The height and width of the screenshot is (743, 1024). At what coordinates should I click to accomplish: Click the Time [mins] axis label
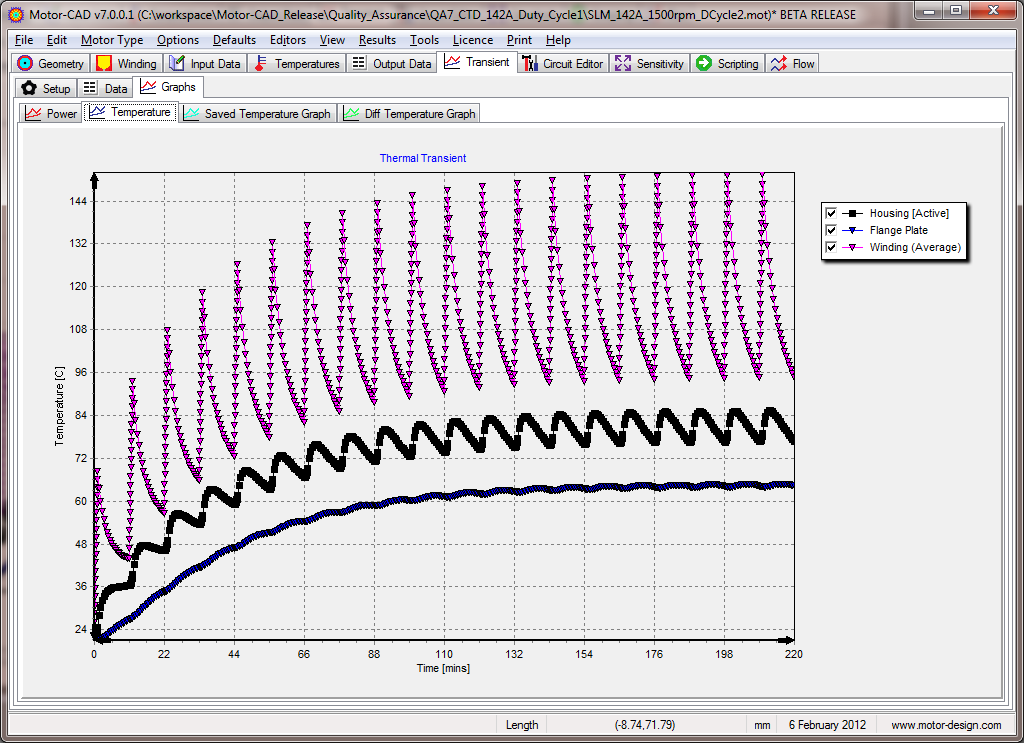click(x=443, y=668)
